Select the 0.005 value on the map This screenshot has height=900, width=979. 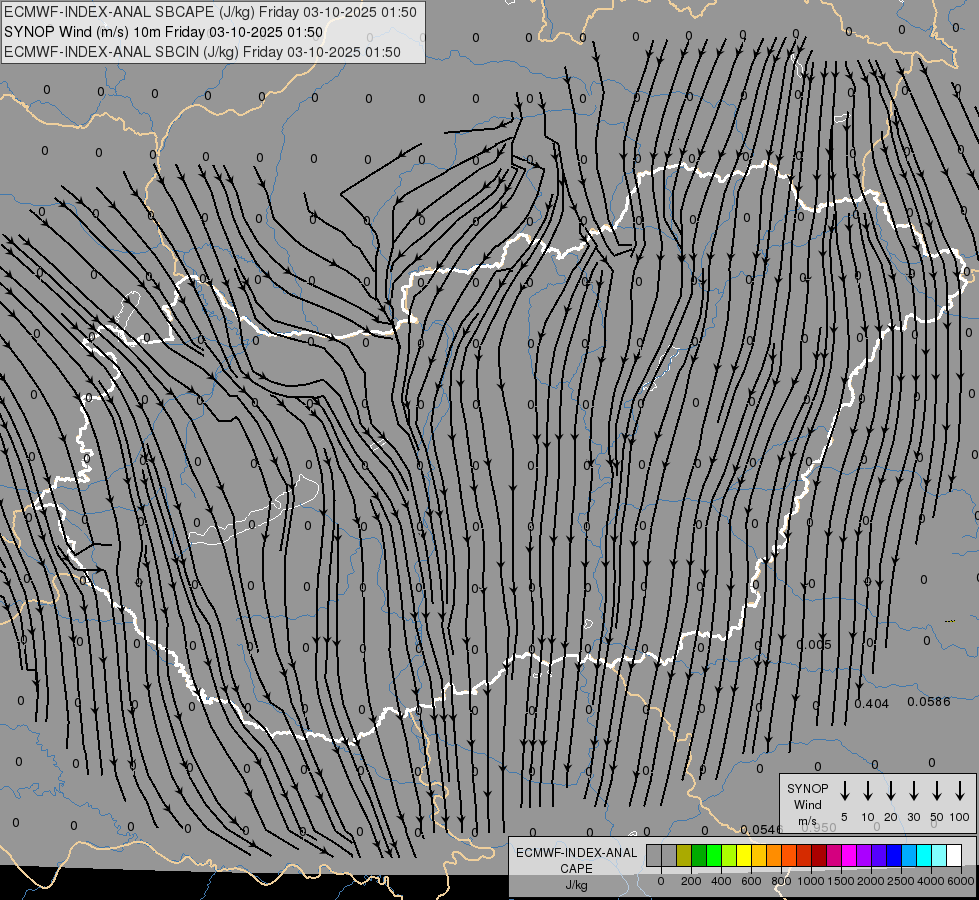[x=814, y=644]
